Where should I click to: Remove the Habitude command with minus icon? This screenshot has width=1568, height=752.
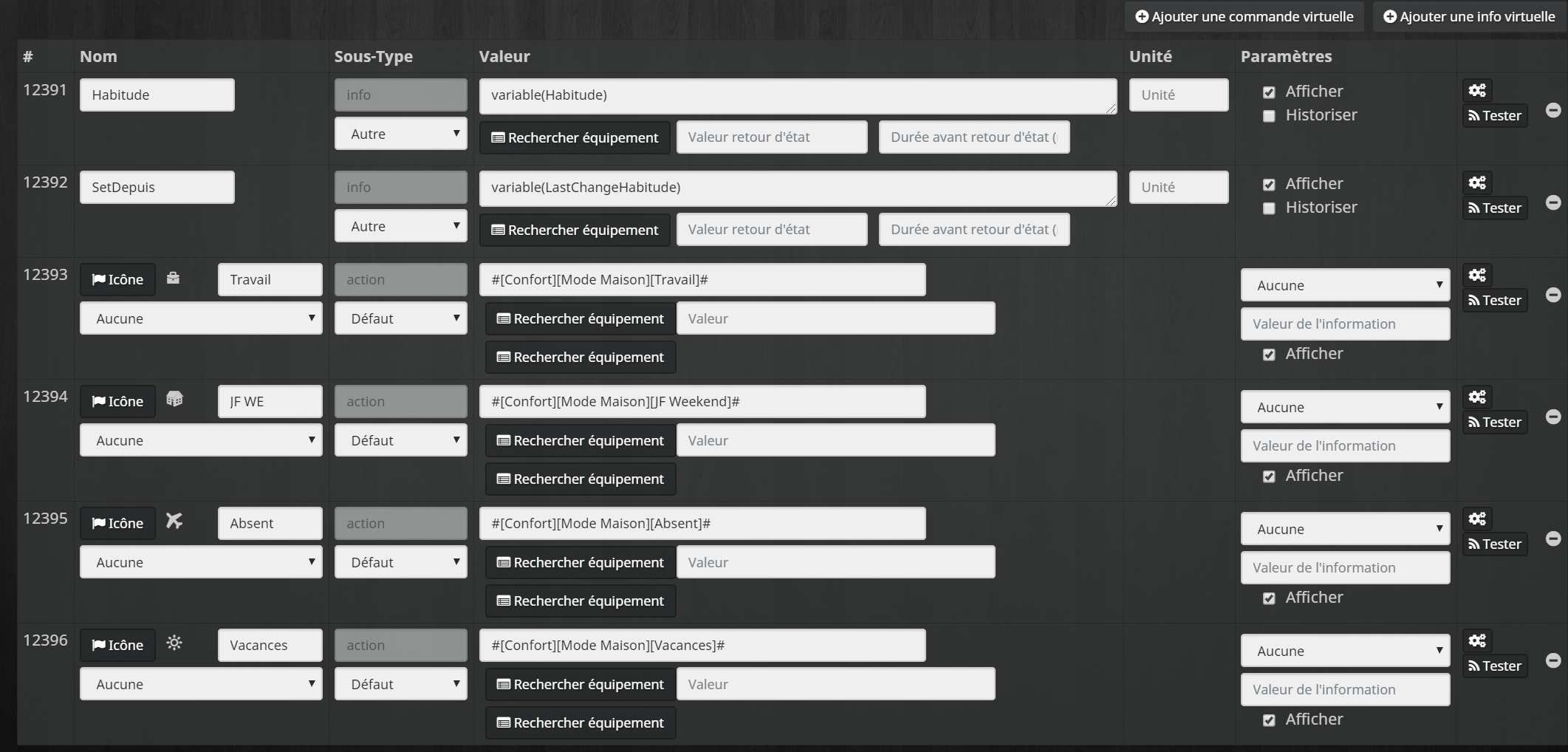1553,110
